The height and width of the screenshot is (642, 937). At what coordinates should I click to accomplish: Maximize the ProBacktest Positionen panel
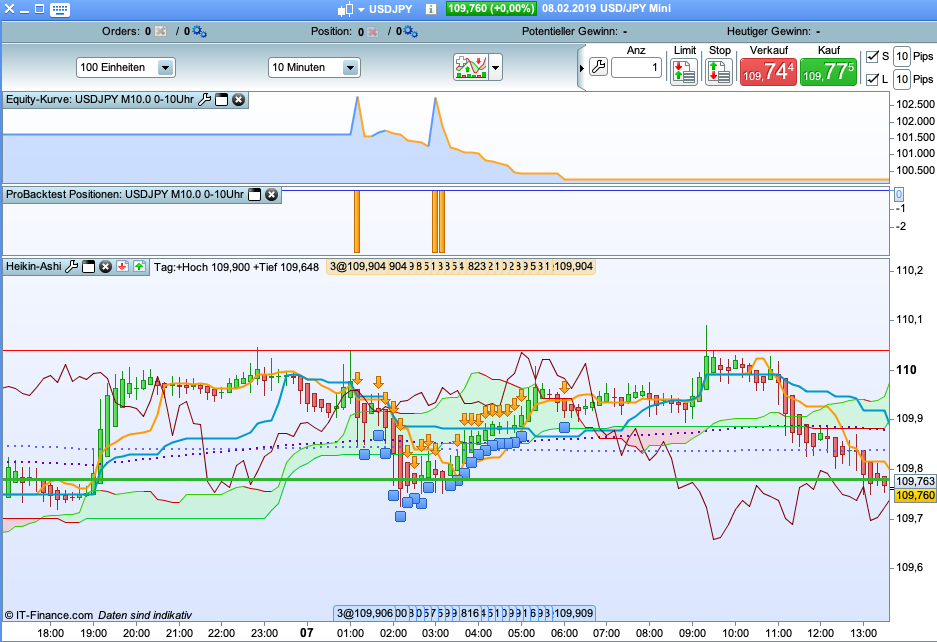255,195
